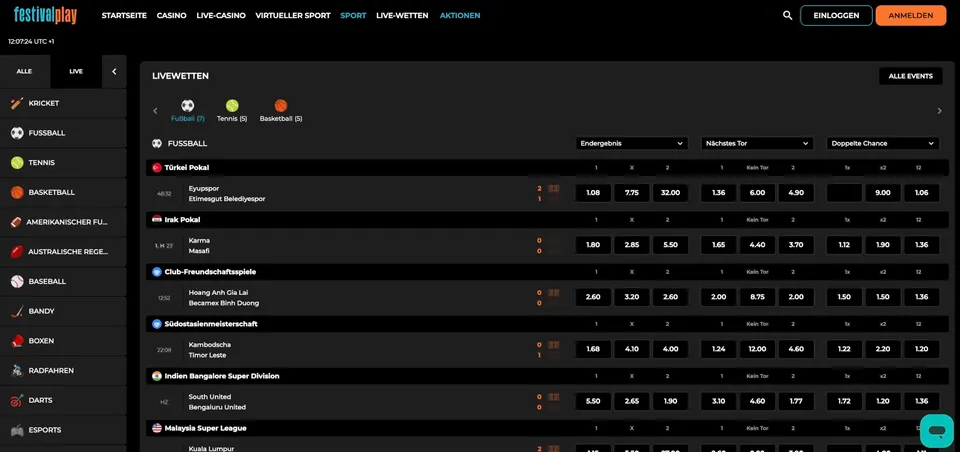960x452 pixels.
Task: Click the ANMELDEN button
Action: pyautogui.click(x=911, y=16)
